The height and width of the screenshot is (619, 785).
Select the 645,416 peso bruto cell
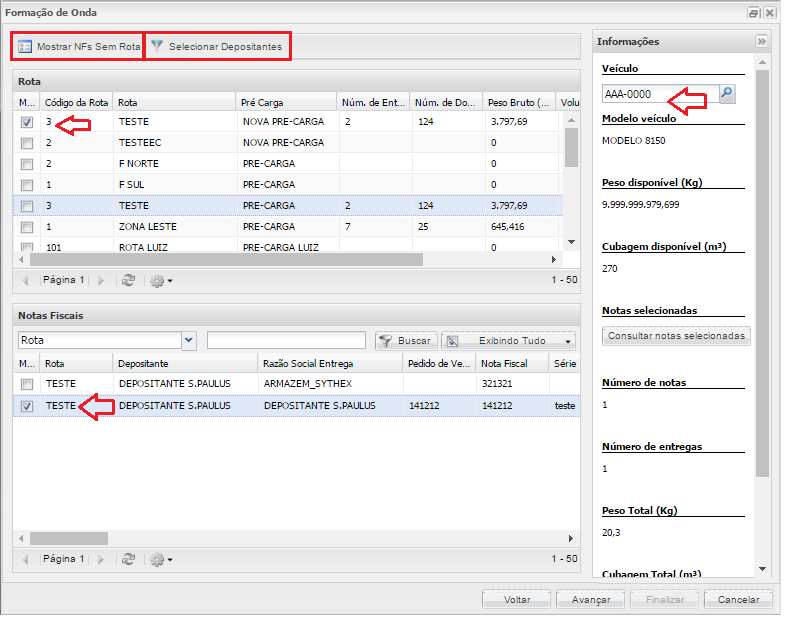click(x=522, y=227)
